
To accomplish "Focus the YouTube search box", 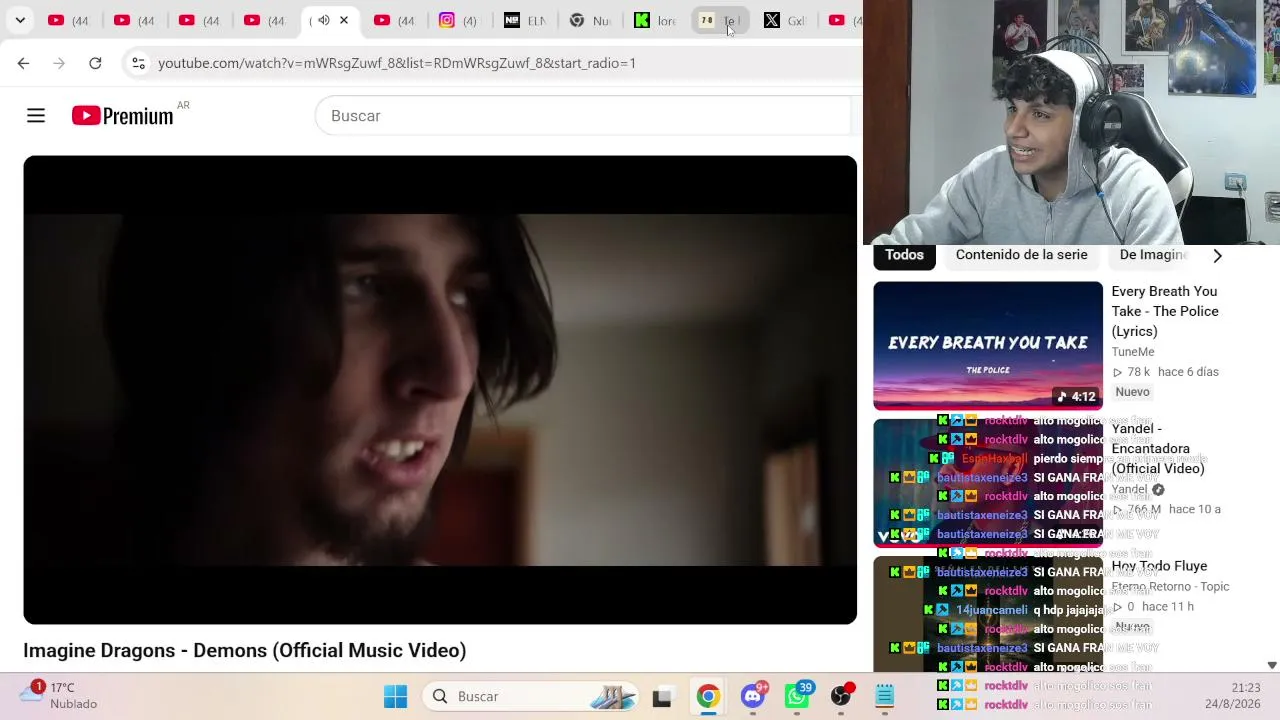I will (582, 116).
